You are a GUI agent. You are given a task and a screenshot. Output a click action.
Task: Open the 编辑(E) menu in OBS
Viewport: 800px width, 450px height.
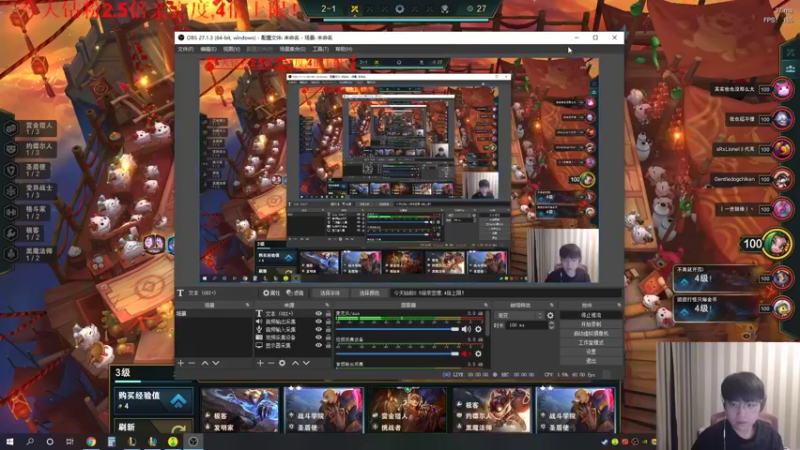tap(208, 49)
